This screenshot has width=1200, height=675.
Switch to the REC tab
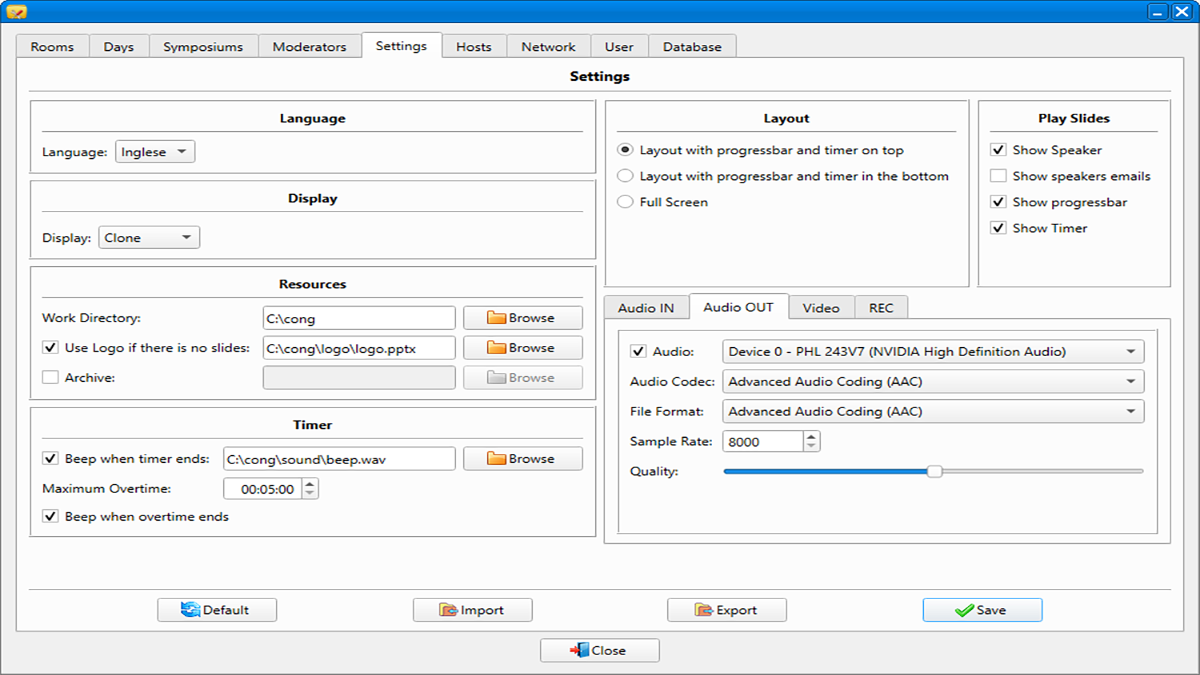point(881,308)
